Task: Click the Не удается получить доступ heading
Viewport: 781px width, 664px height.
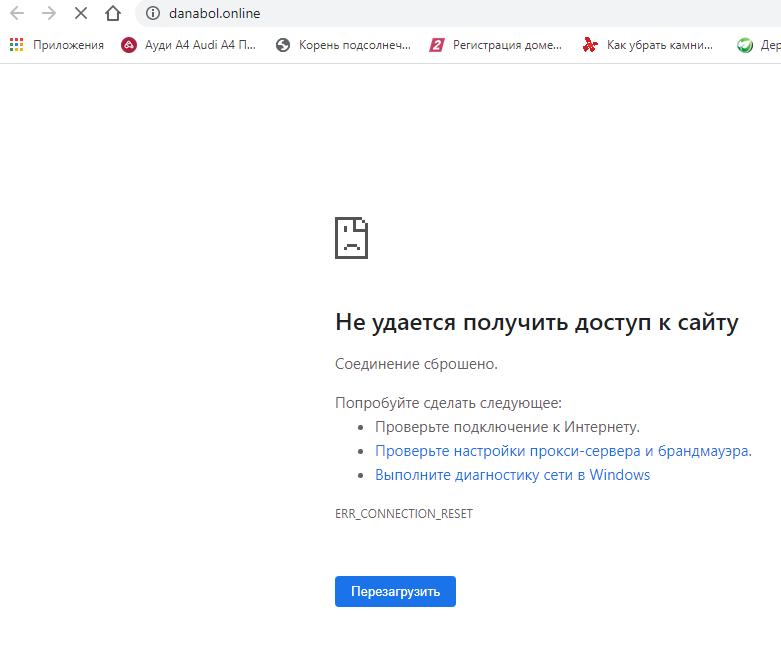Action: point(536,322)
